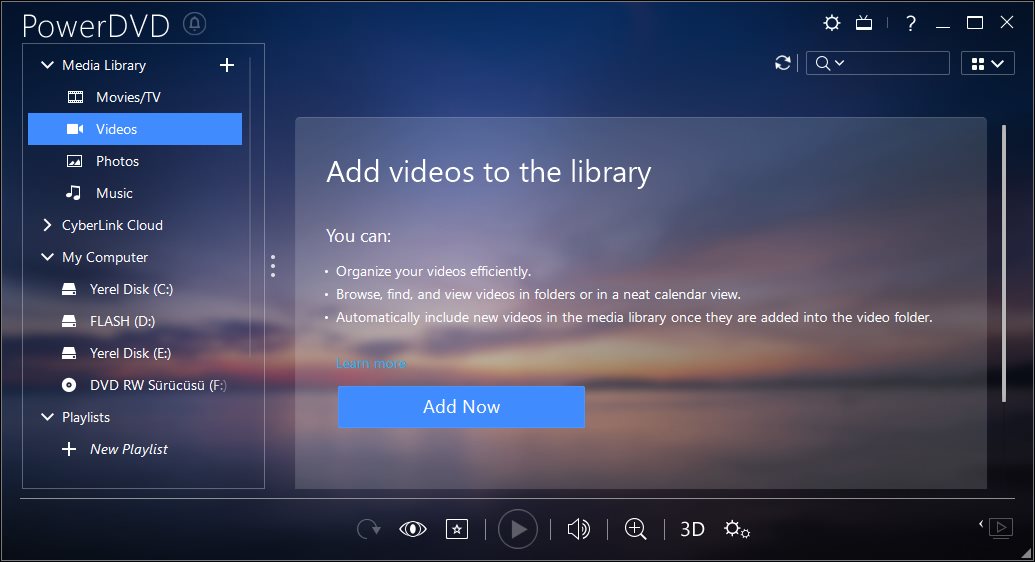Image resolution: width=1035 pixels, height=562 pixels.
Task: Open the notifications bell next to PowerDVD
Action: pyautogui.click(x=194, y=24)
